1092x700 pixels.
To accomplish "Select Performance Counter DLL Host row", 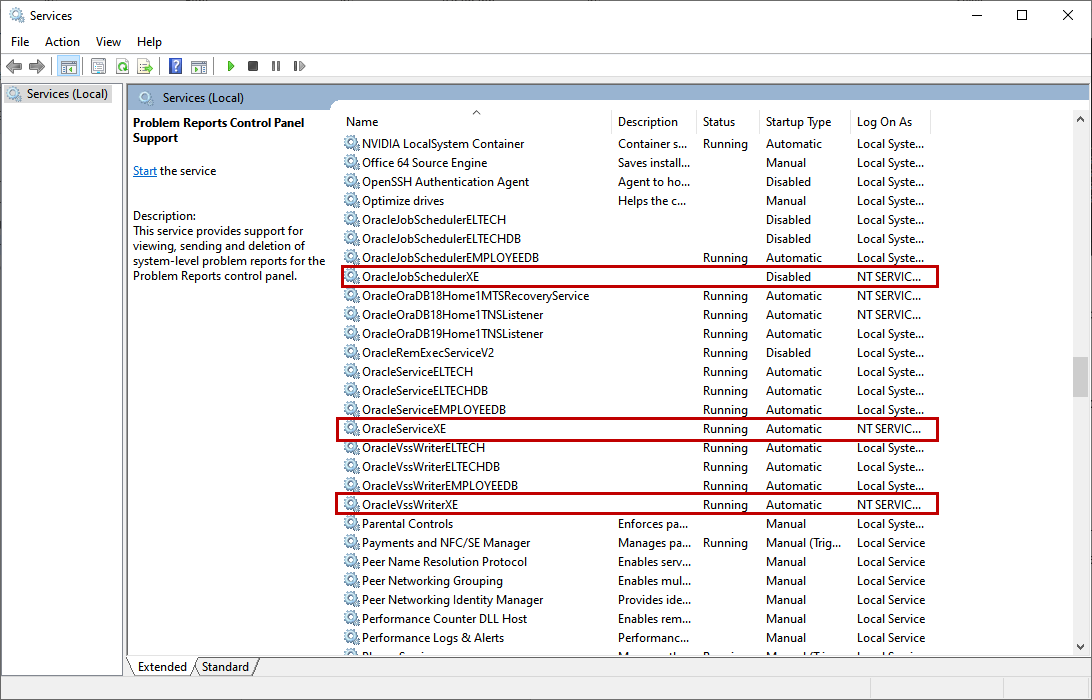I will [x=637, y=619].
